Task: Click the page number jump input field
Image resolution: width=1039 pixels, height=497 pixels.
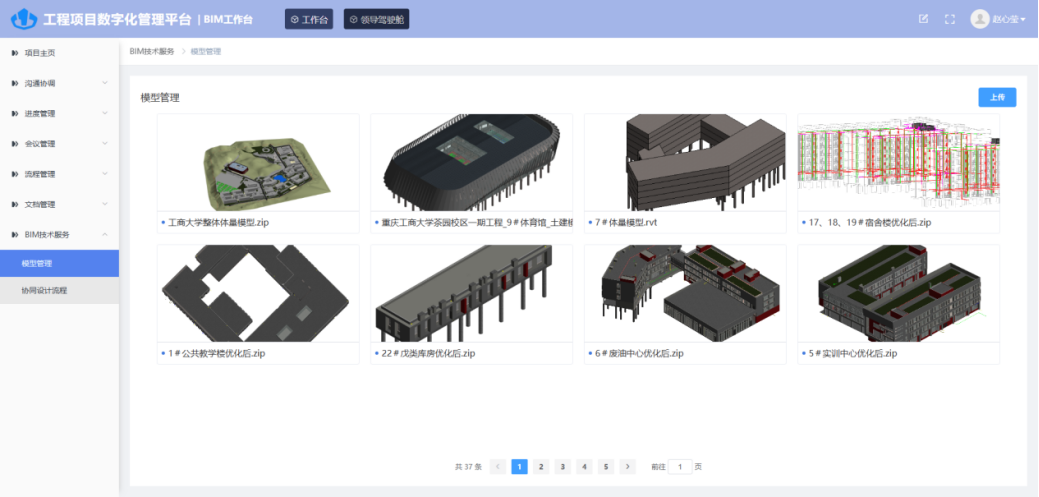Action: pos(680,466)
